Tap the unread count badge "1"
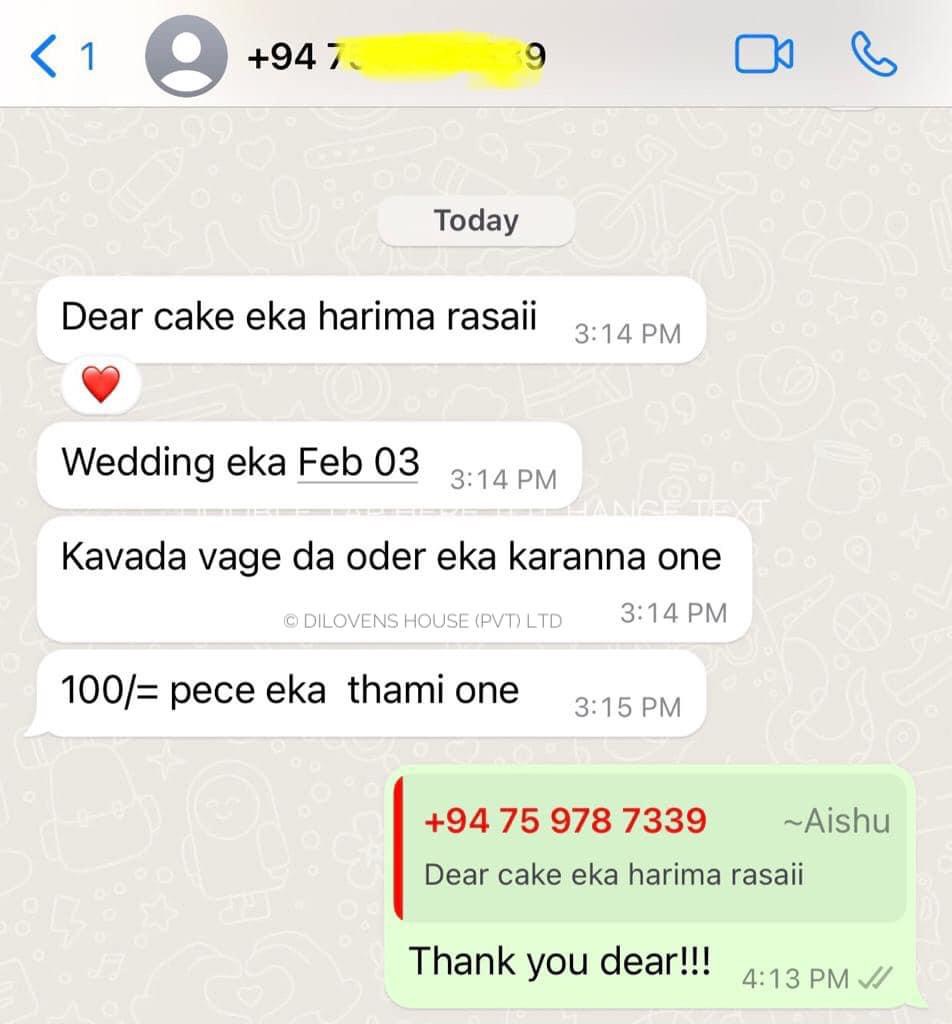 (x=87, y=57)
